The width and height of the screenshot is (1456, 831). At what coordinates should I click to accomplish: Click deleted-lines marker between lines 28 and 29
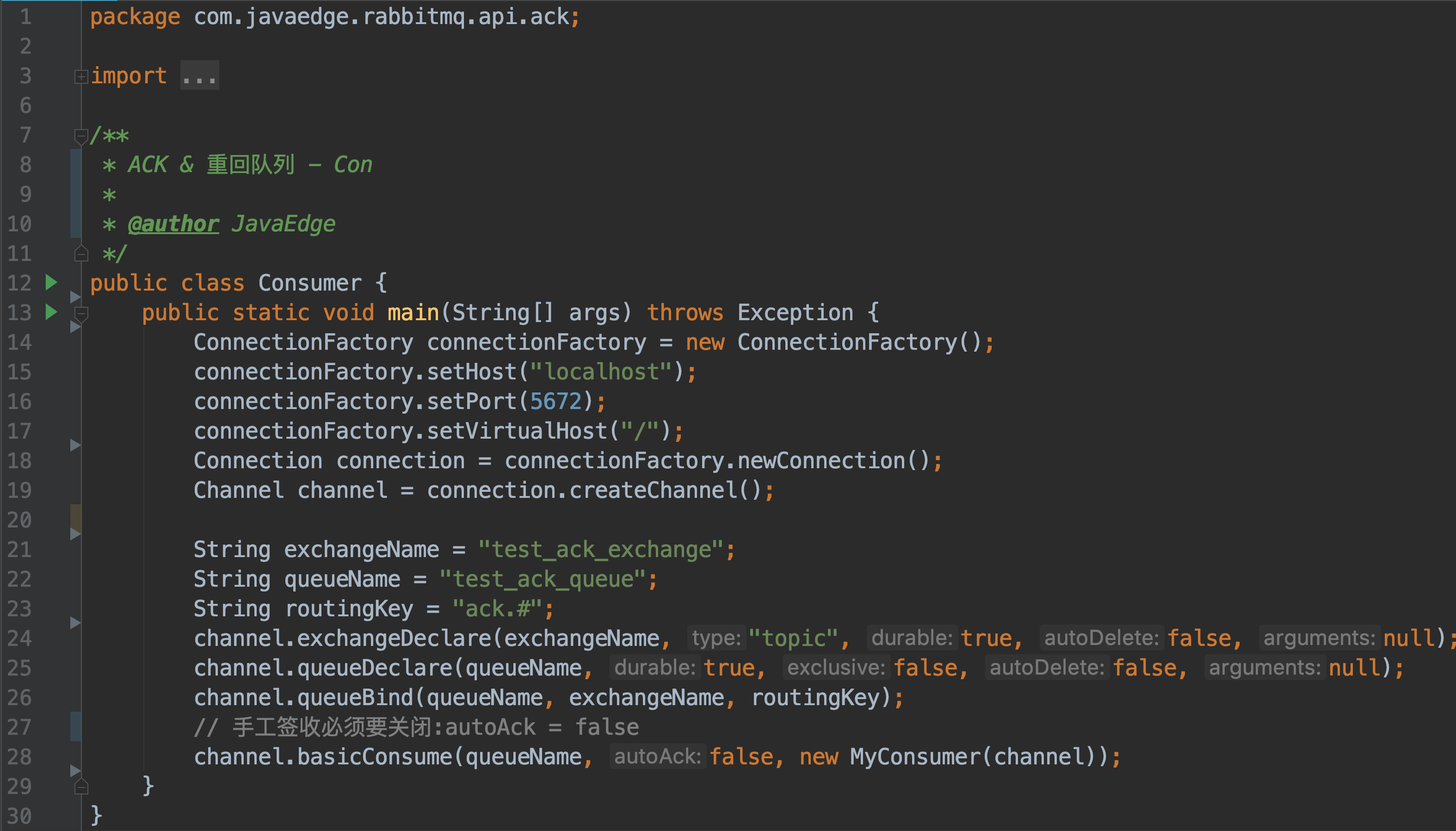(x=75, y=770)
